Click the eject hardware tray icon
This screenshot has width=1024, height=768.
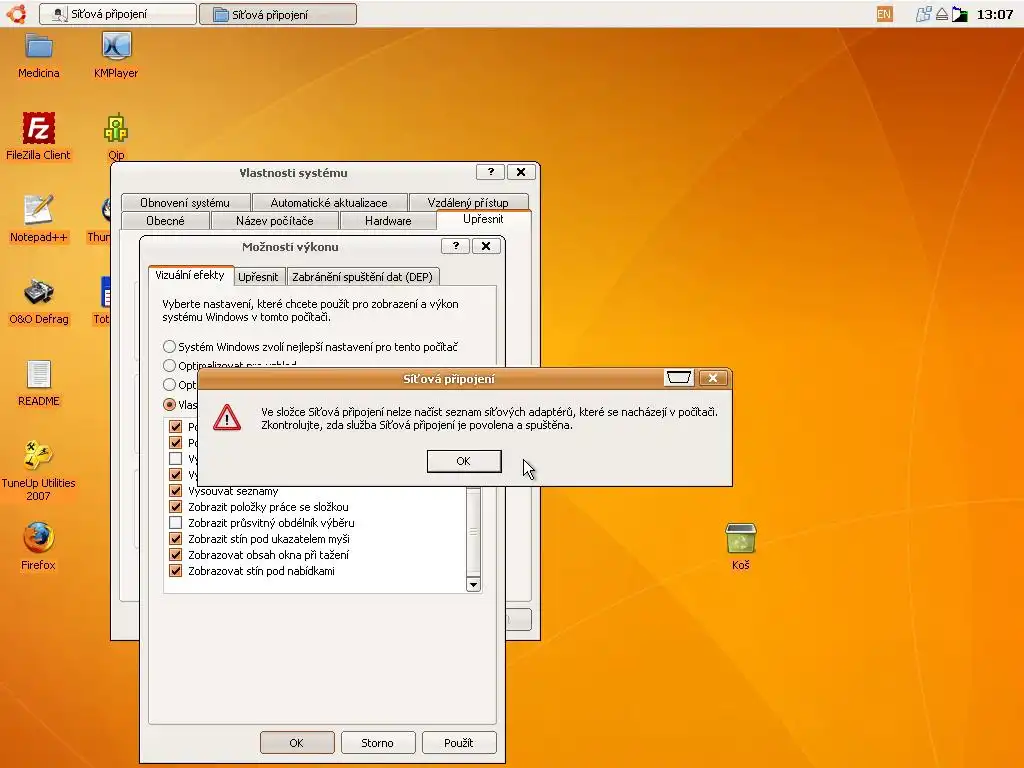coord(942,14)
